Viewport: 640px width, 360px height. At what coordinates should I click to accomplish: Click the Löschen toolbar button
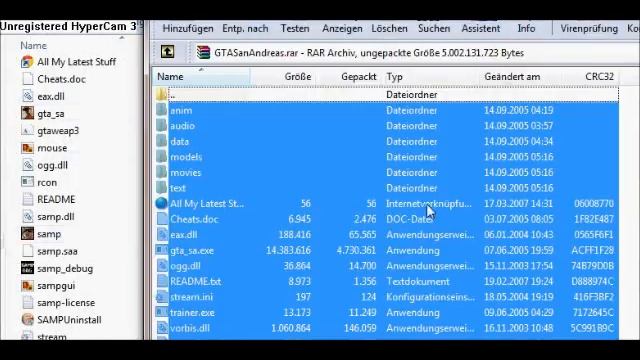click(x=389, y=29)
